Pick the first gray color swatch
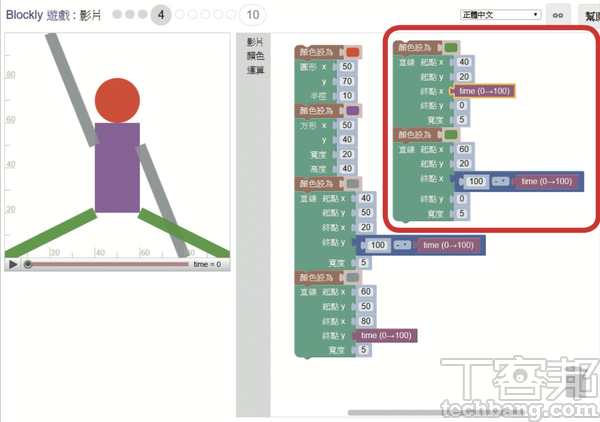Viewport: 600px width, 422px height. coord(352,184)
